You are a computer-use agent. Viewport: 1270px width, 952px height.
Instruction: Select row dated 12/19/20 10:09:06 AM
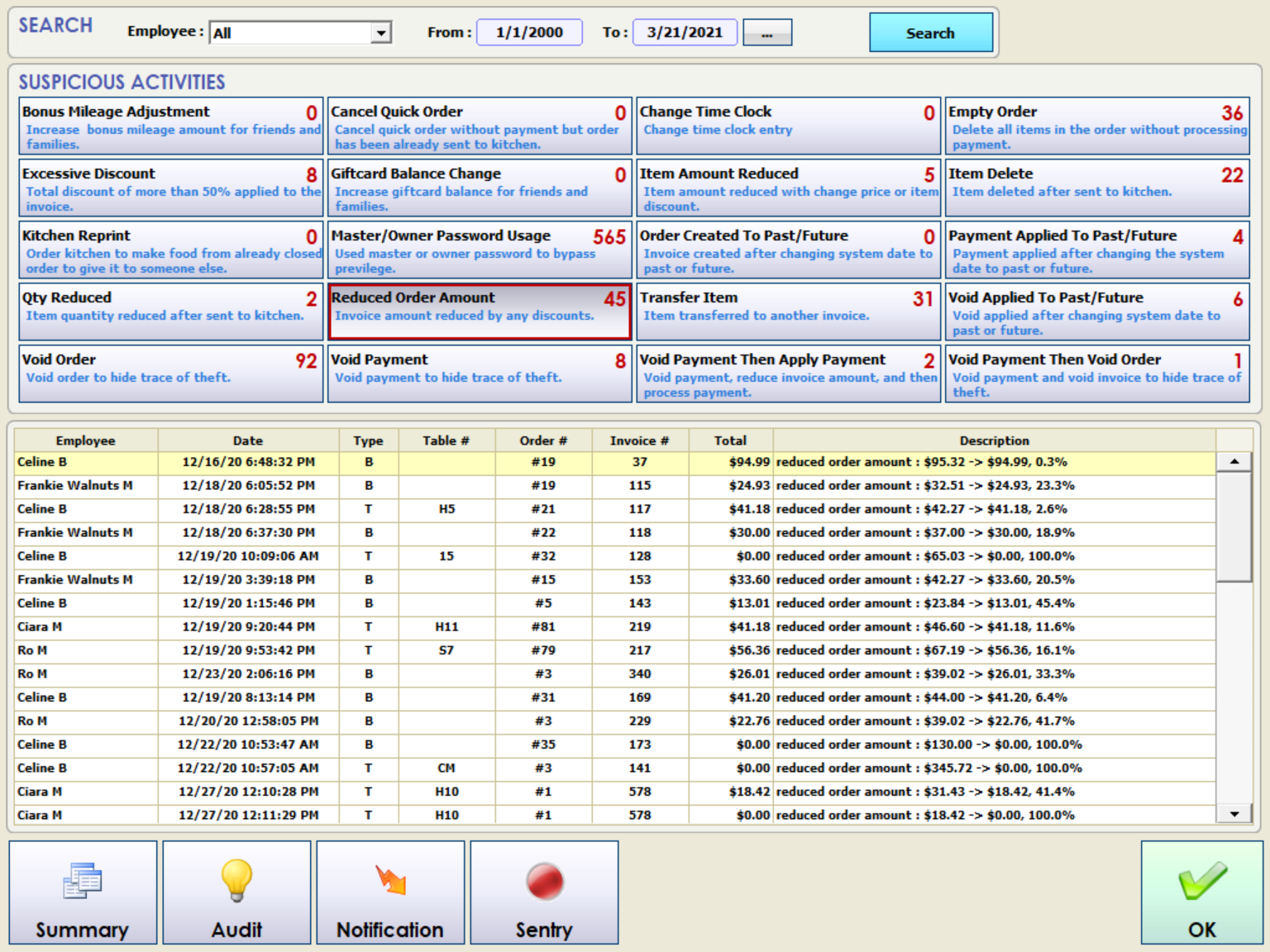[x=615, y=556]
